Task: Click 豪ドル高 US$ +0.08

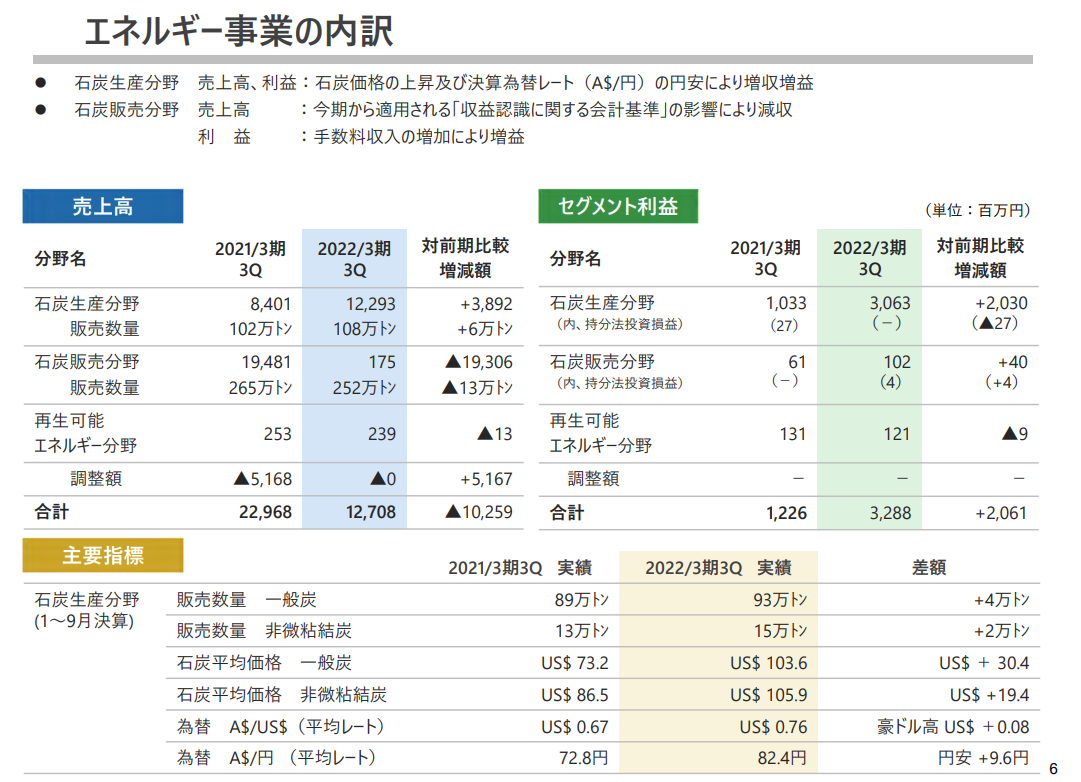Action: (953, 728)
